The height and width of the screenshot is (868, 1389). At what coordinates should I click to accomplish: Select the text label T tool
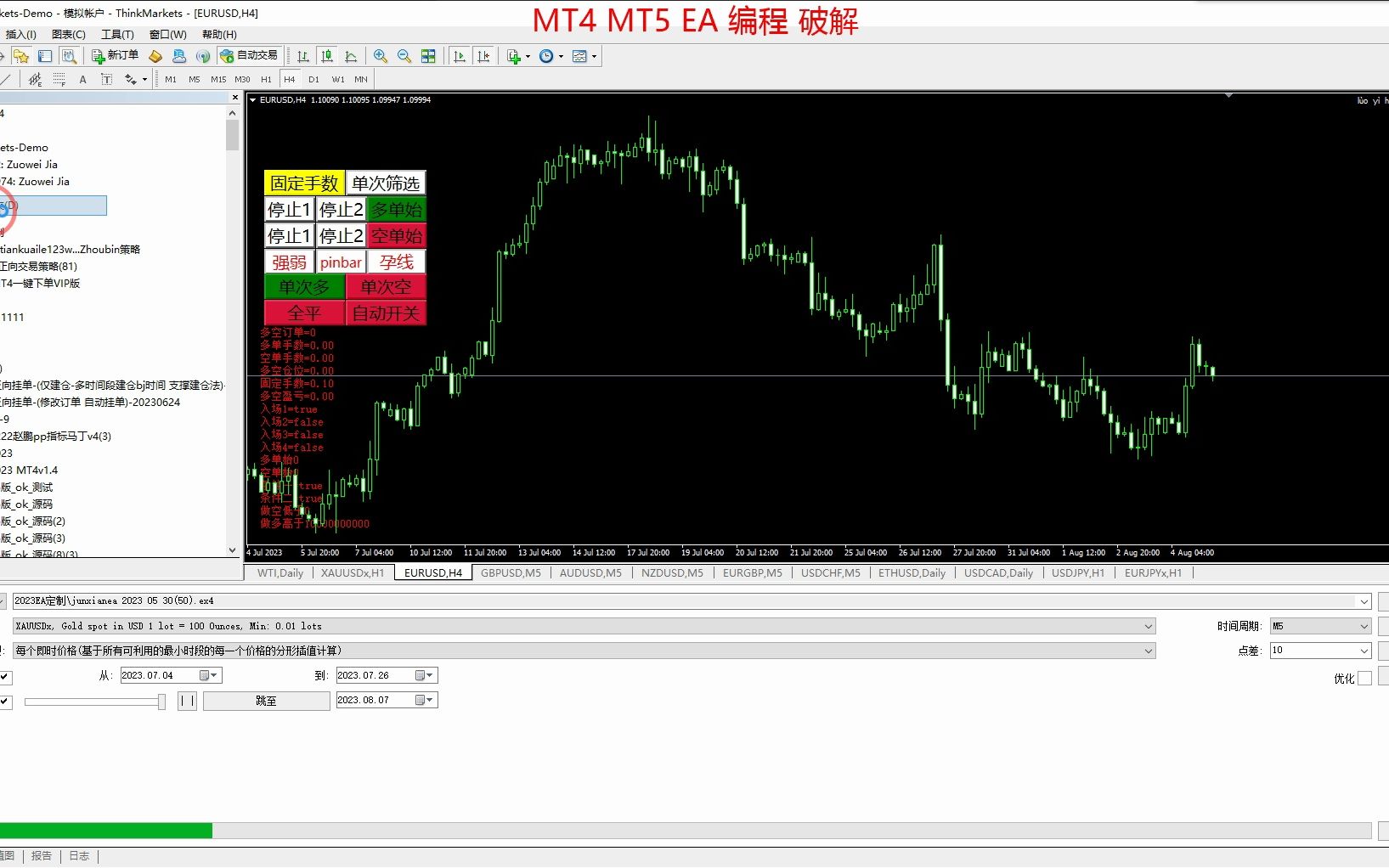(x=106, y=79)
